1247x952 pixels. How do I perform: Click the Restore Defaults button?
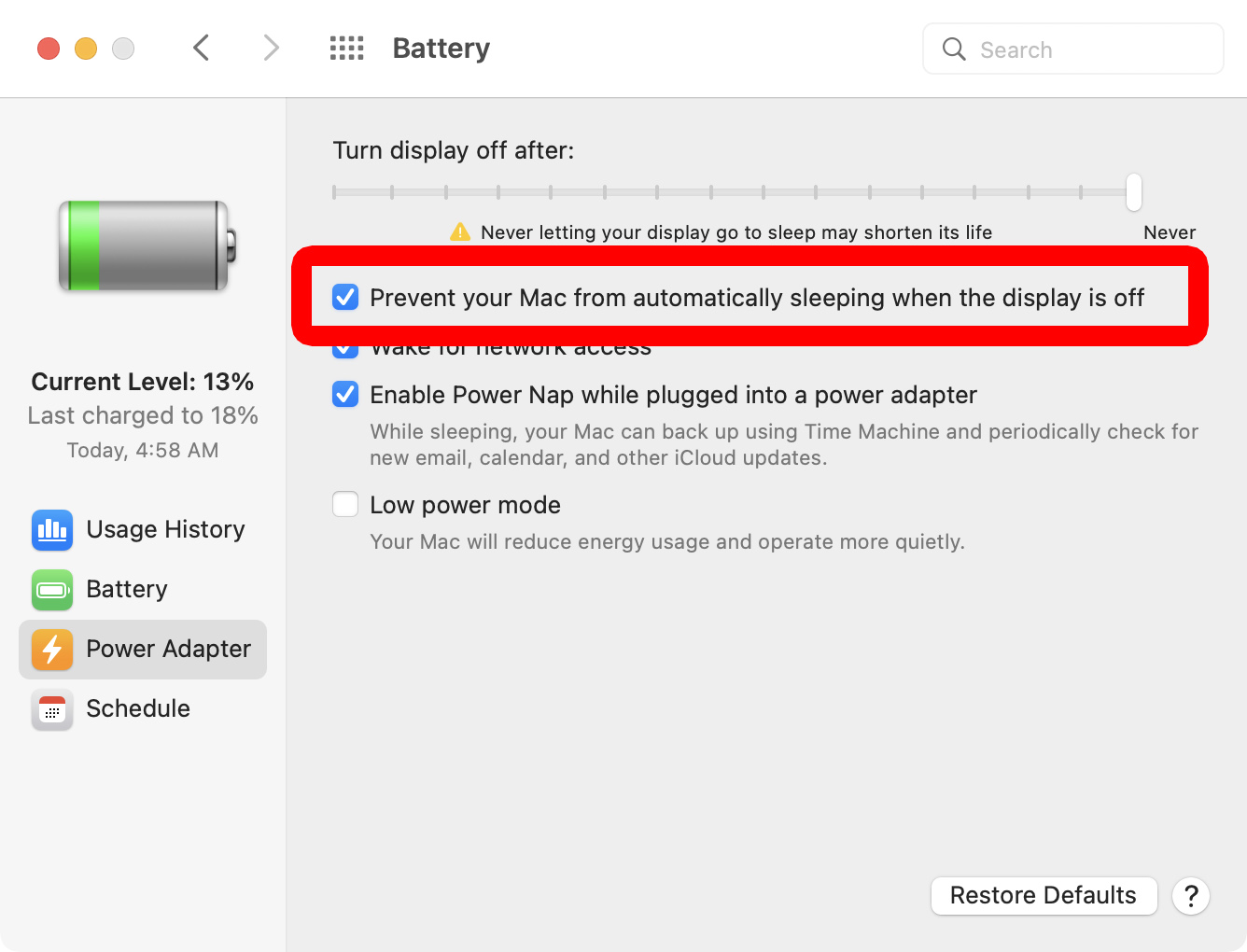click(x=1043, y=895)
